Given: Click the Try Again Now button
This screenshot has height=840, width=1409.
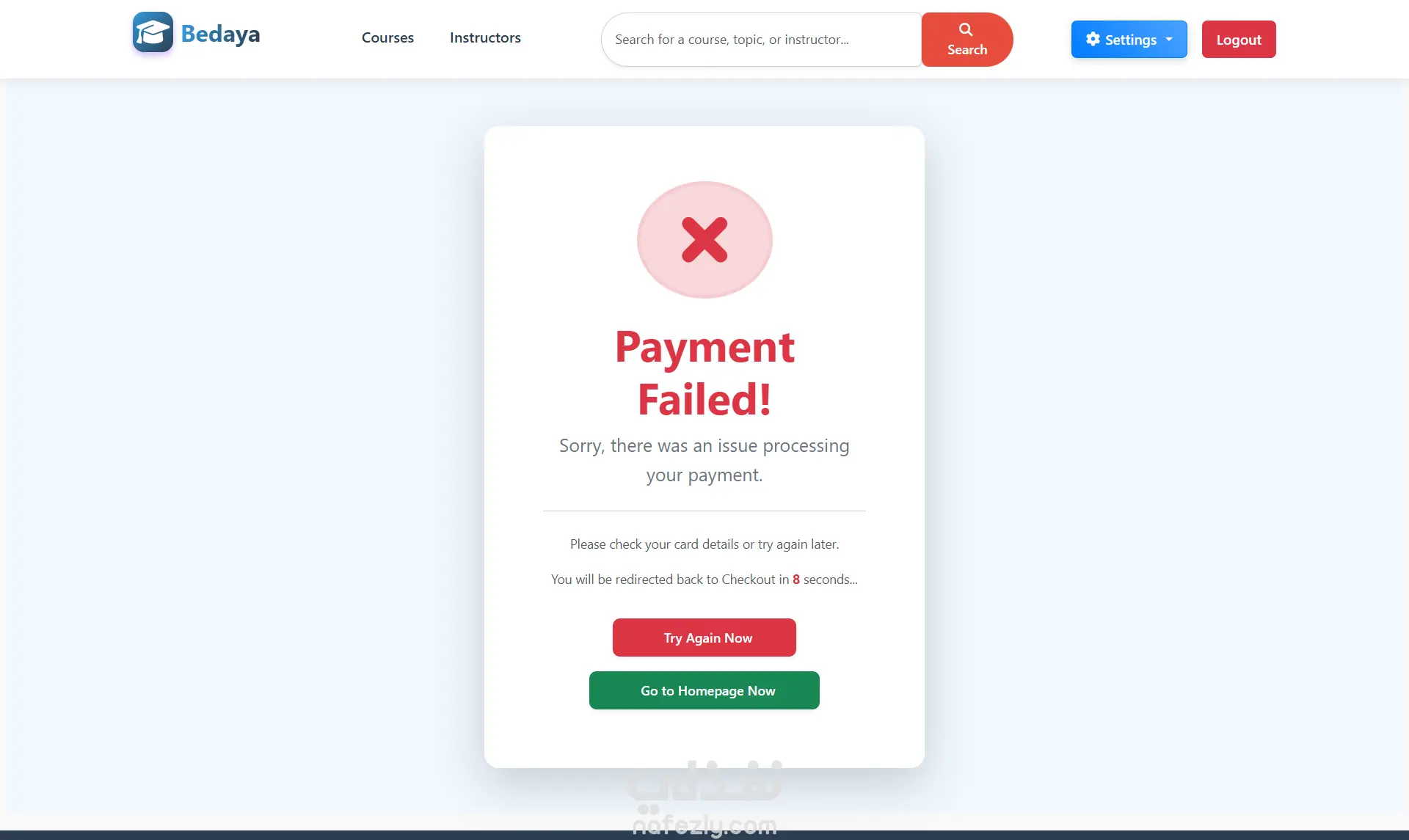Looking at the screenshot, I should tap(704, 638).
